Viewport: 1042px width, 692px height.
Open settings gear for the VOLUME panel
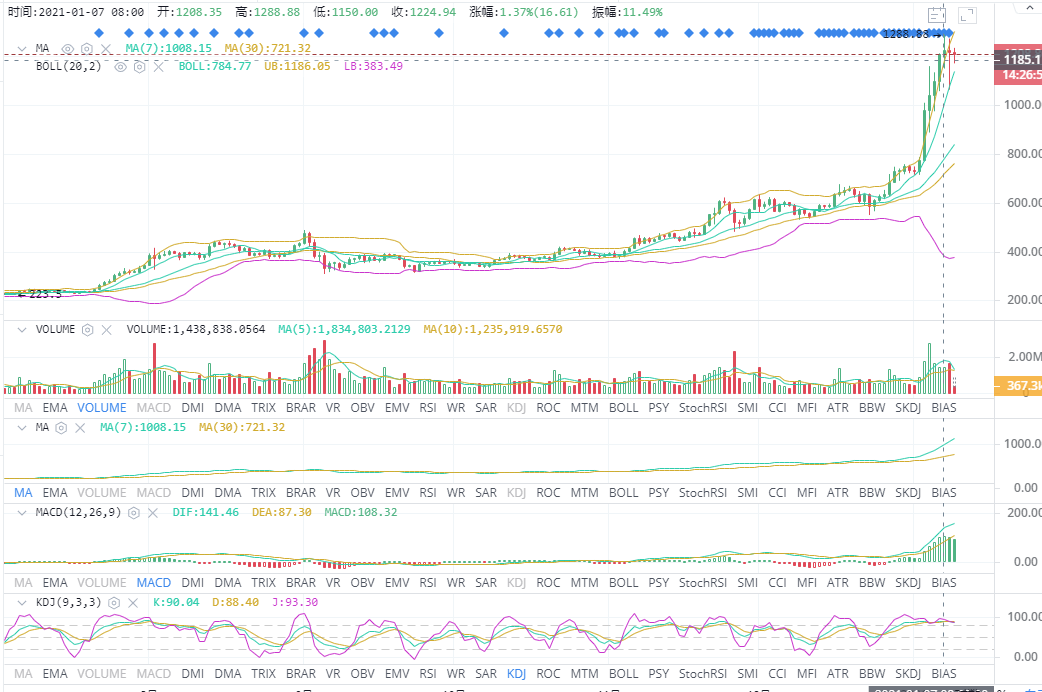[88, 329]
